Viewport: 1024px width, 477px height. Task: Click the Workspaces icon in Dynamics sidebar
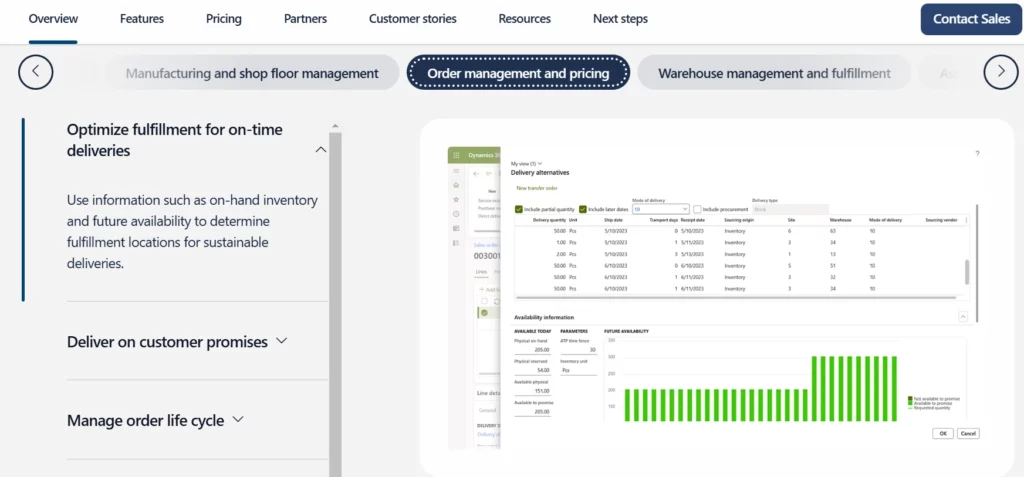point(456,228)
